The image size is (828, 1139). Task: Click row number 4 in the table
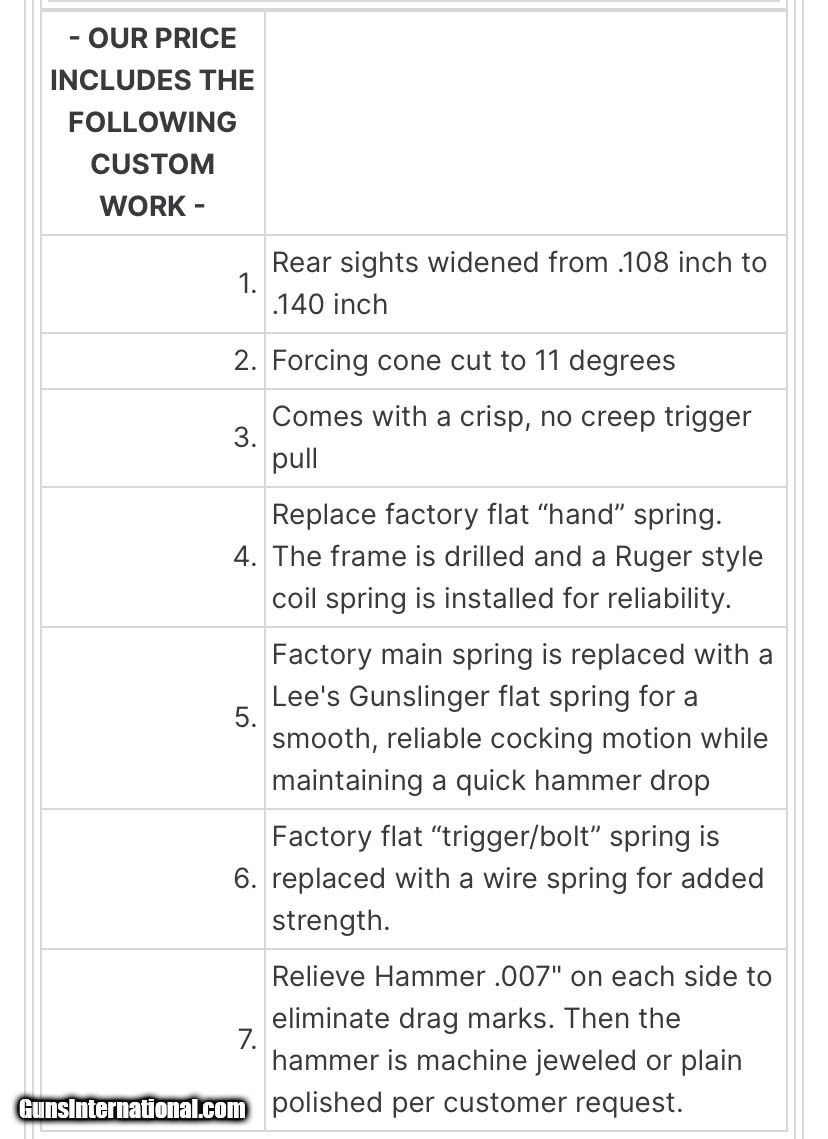246,556
